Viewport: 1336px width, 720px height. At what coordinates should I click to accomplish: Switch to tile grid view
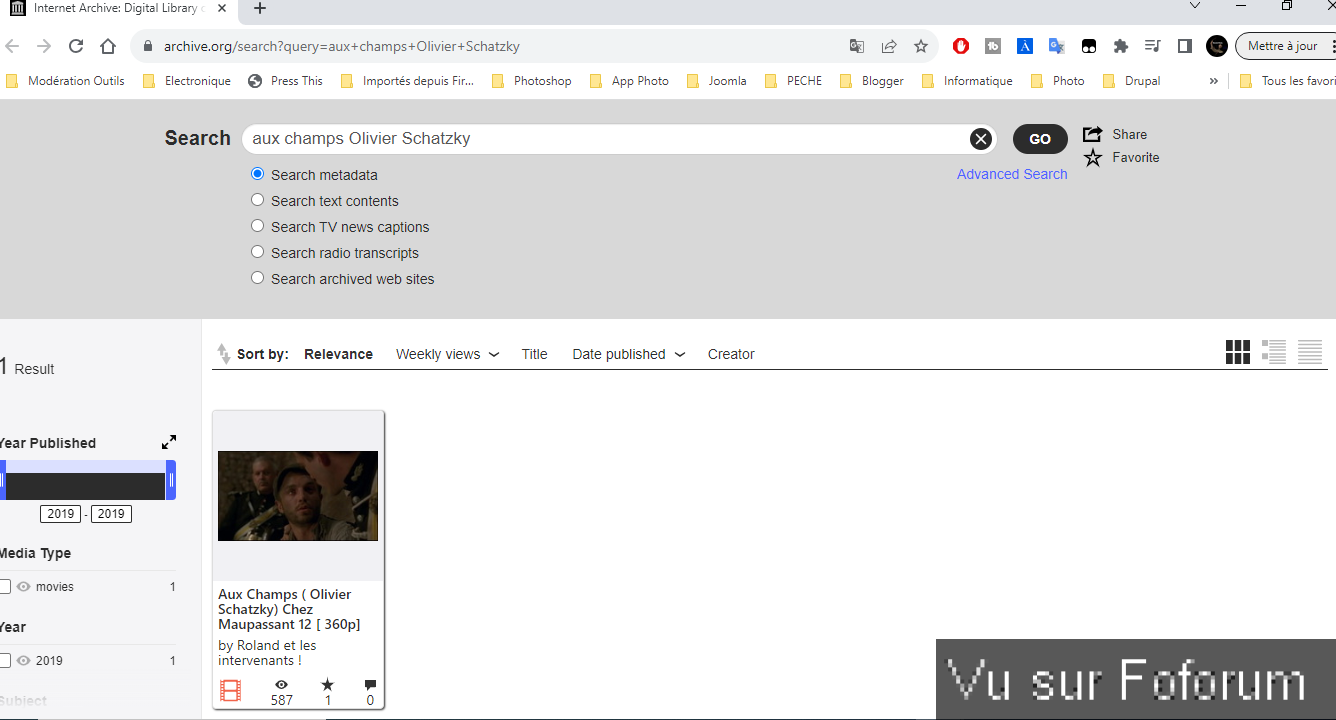[1237, 352]
